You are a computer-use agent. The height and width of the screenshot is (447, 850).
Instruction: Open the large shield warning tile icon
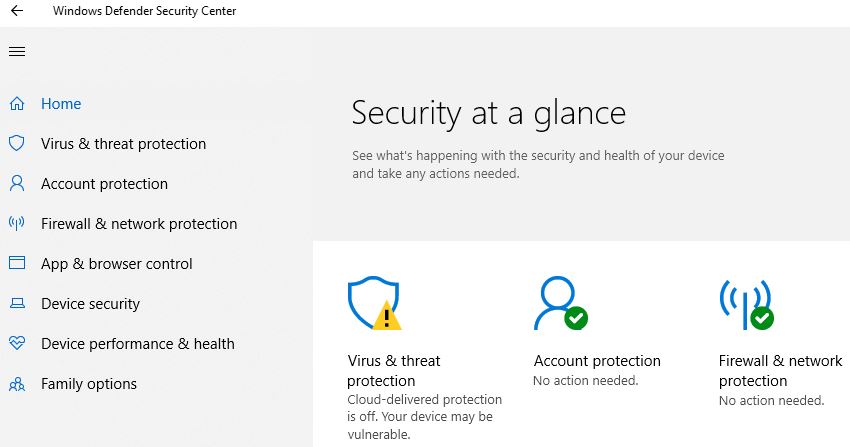click(375, 303)
